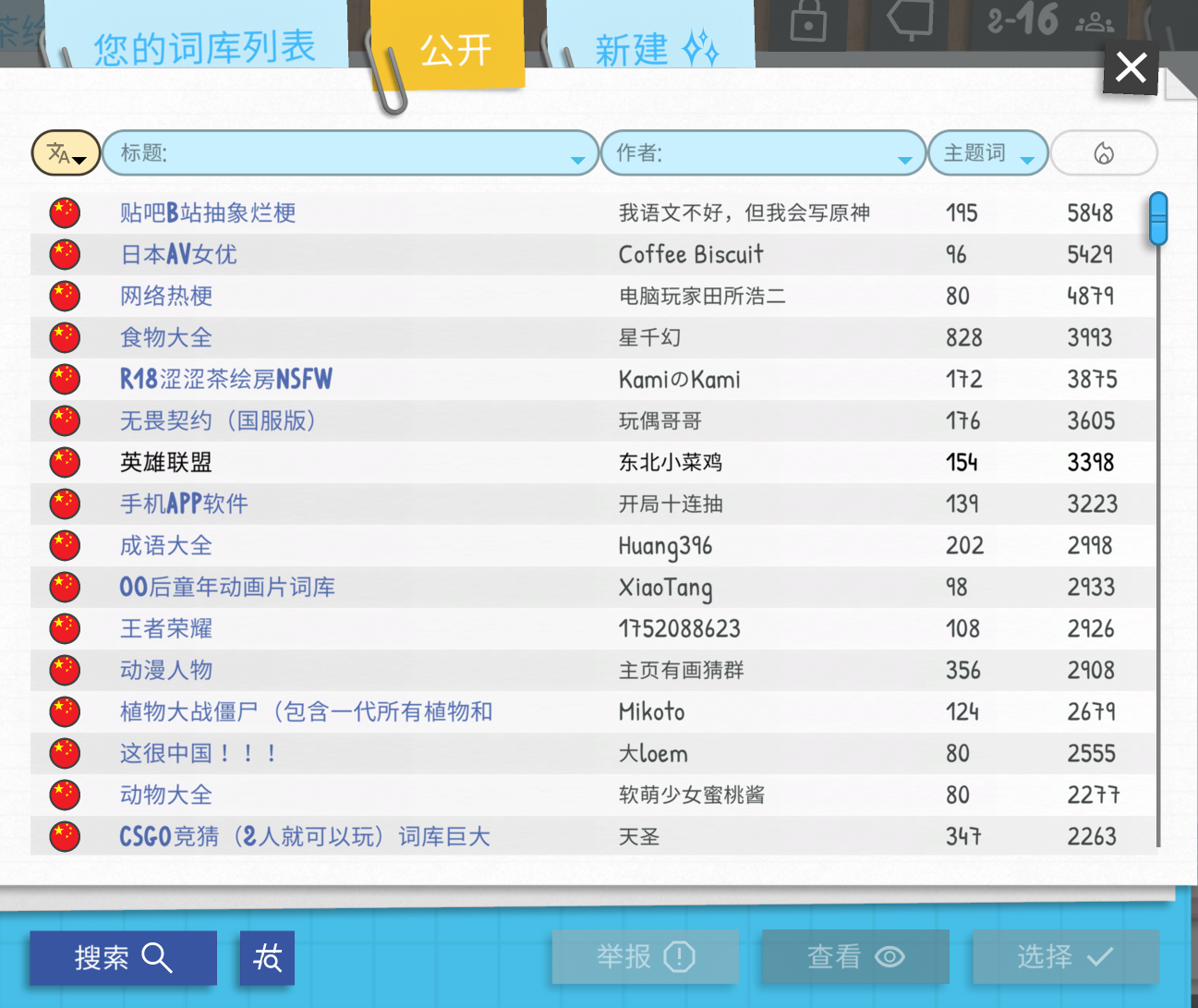Click the 2-16 players indicator
The width and height of the screenshot is (1198, 1008).
[1050, 20]
